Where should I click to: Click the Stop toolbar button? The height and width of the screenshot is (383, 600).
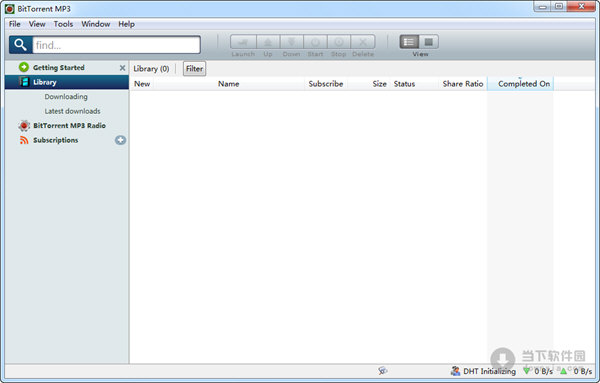point(339,42)
